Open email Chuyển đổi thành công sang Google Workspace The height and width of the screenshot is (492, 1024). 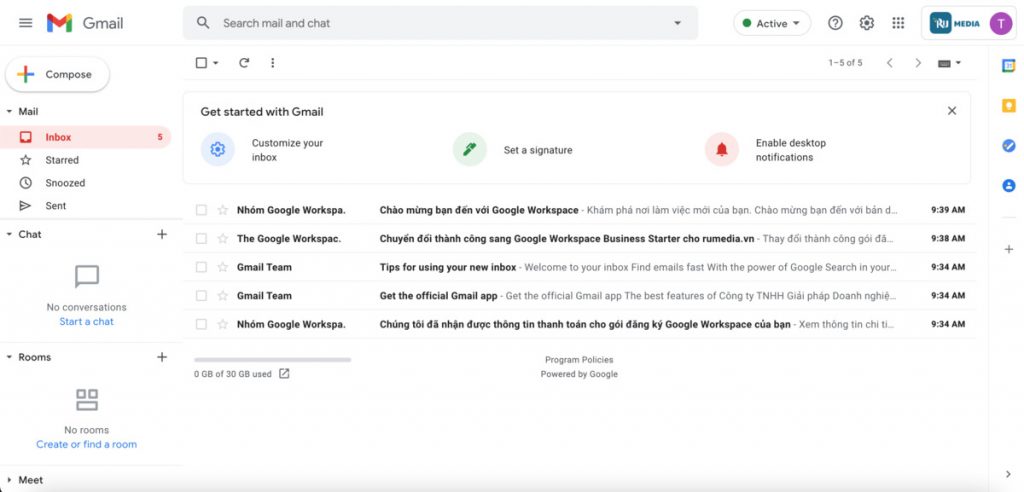click(580, 238)
